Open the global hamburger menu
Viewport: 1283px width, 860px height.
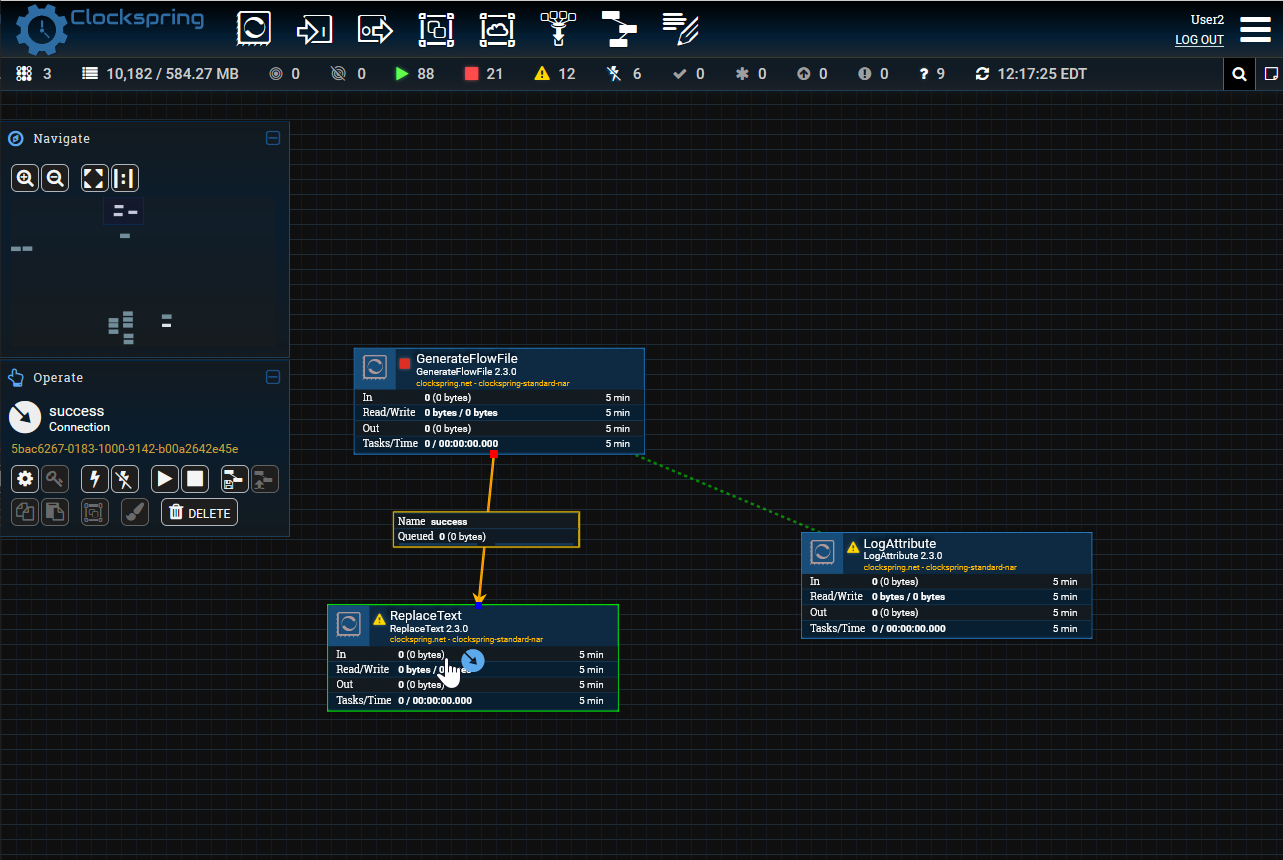(1255, 30)
